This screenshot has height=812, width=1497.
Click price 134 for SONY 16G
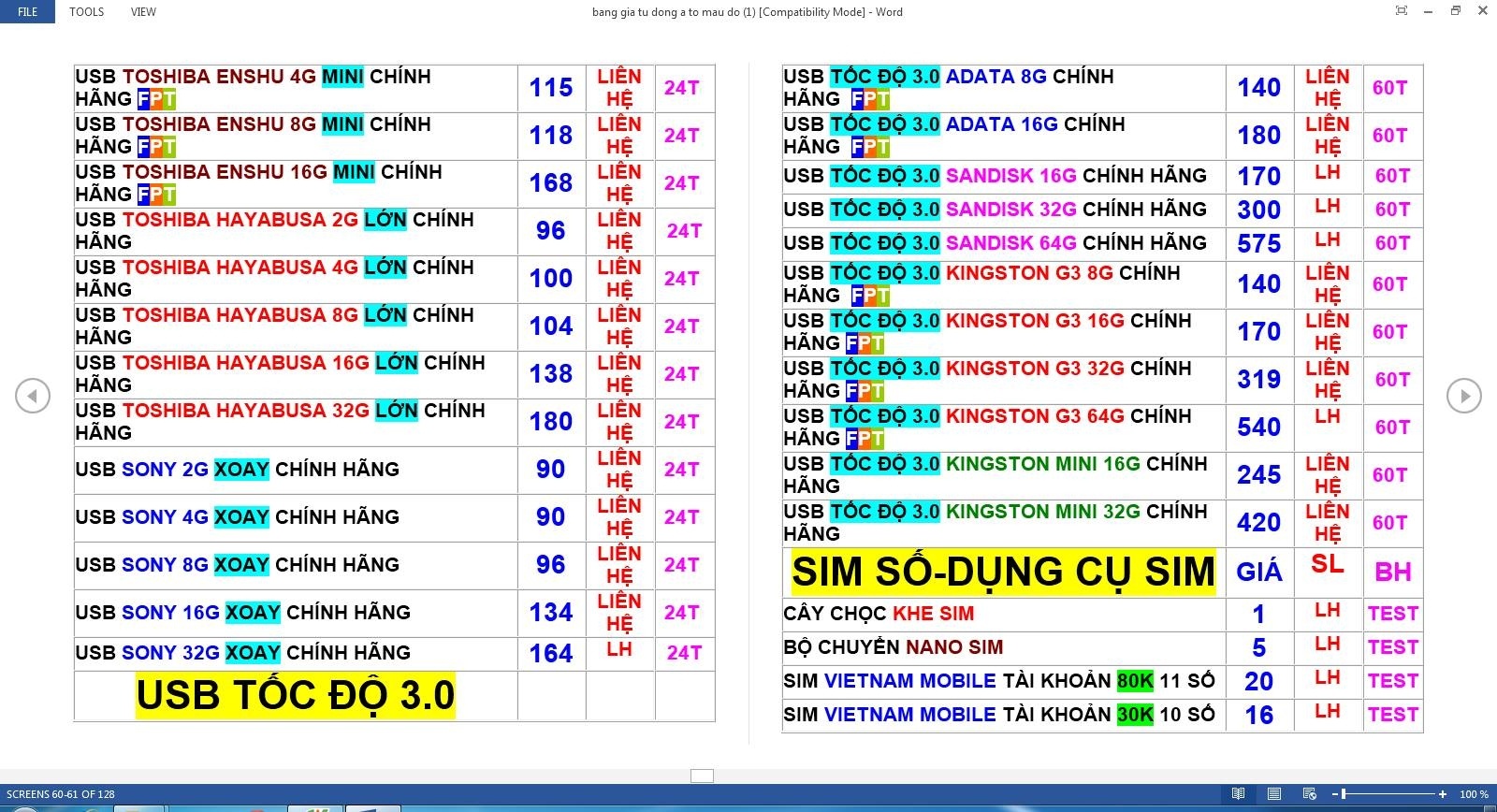551,613
